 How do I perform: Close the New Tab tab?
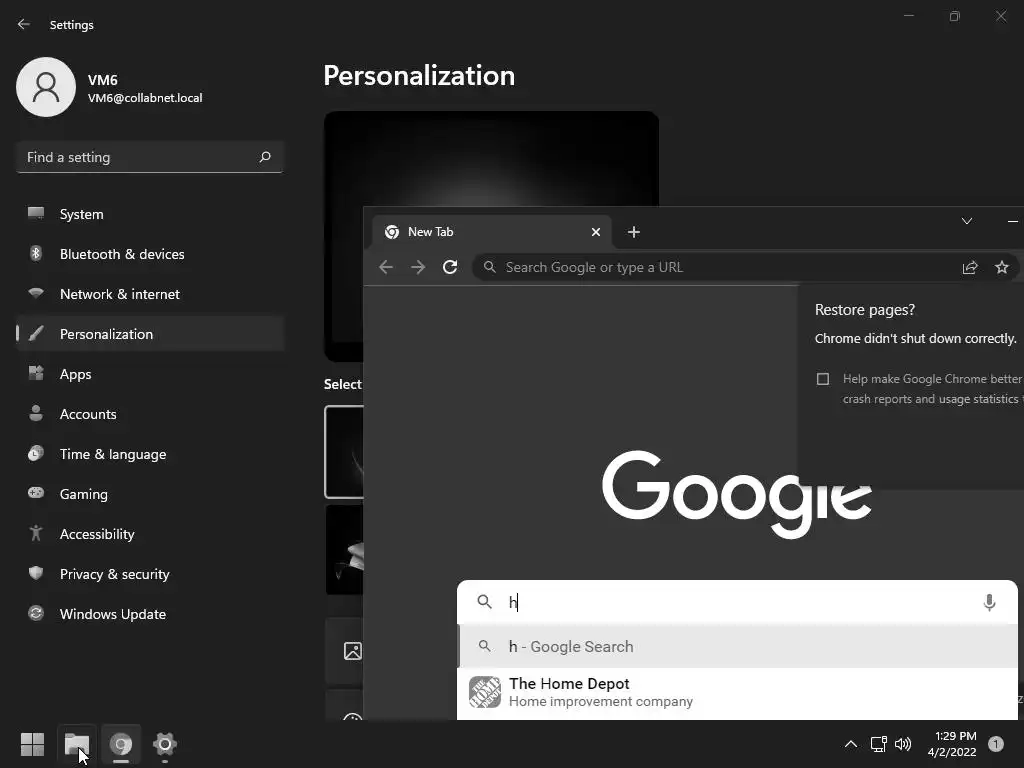[x=596, y=232]
